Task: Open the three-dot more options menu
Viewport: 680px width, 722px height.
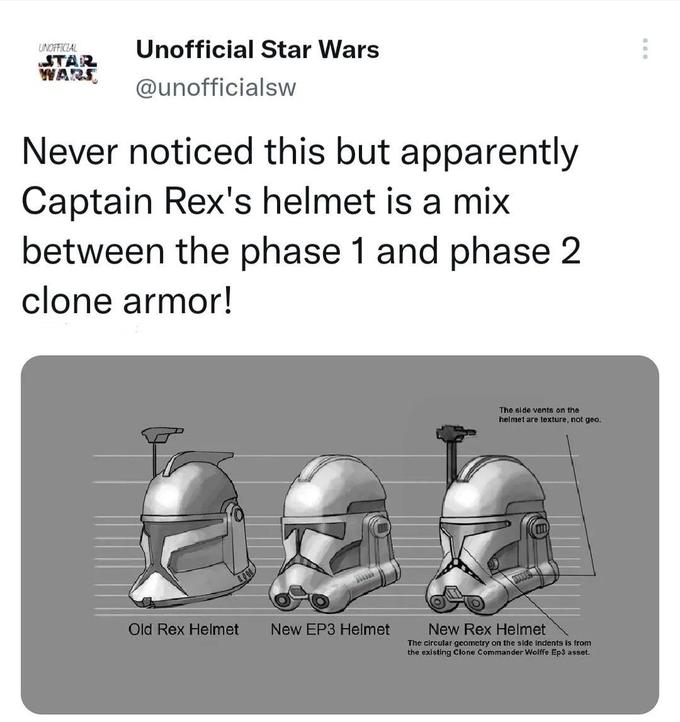Action: (646, 49)
